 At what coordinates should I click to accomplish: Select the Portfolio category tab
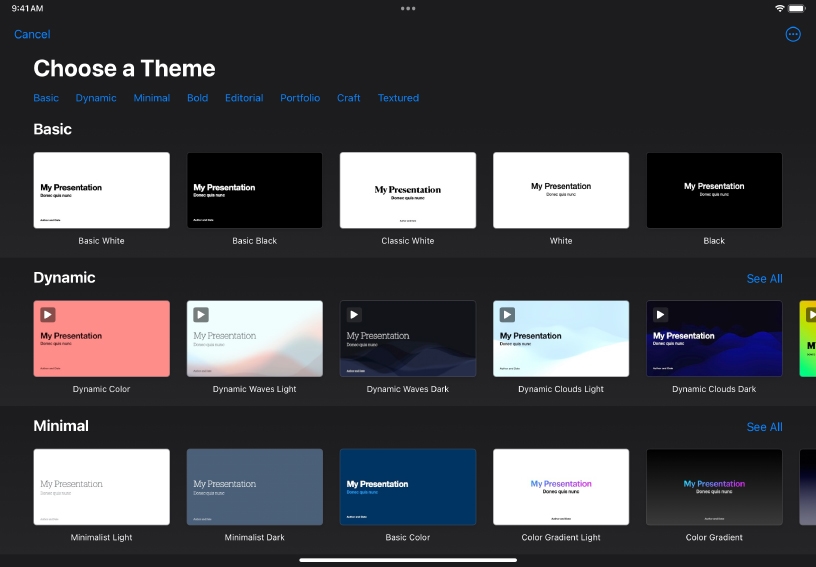pos(300,98)
